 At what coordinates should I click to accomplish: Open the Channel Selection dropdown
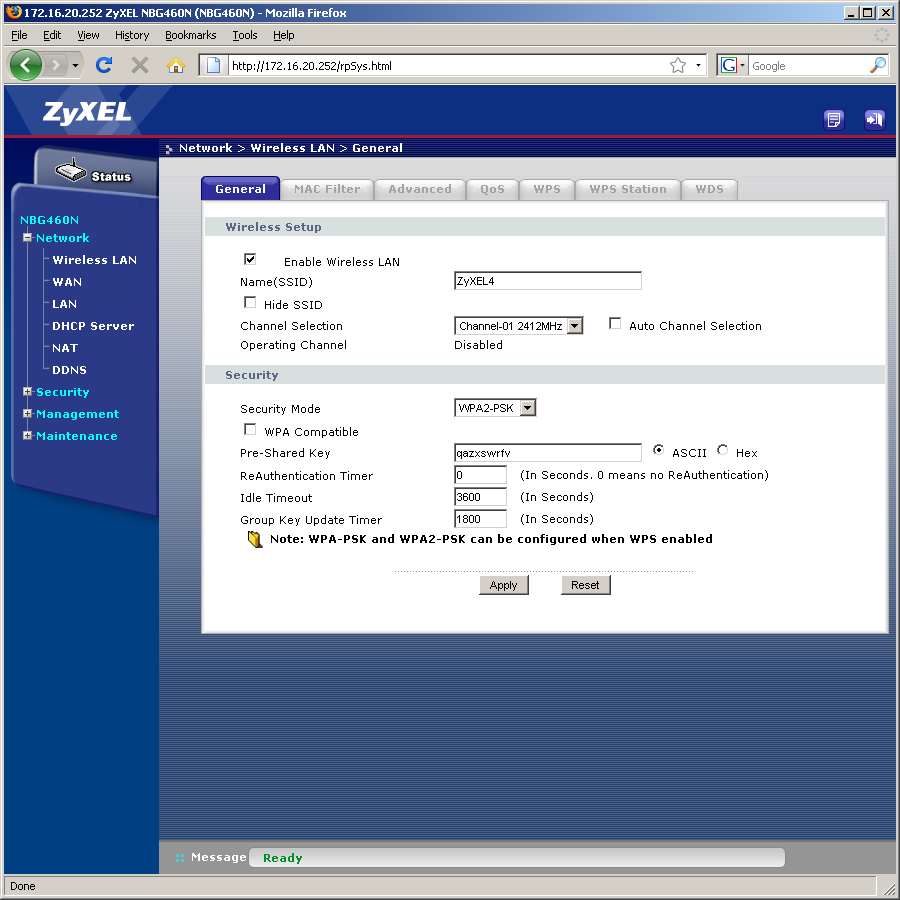[x=518, y=326]
